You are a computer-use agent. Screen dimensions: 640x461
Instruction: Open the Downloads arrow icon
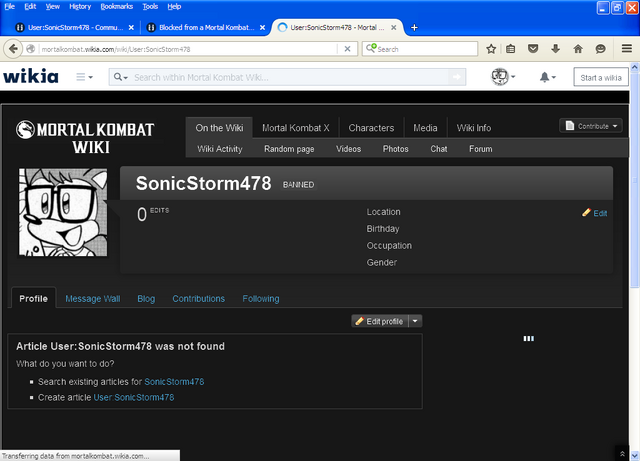coord(555,49)
